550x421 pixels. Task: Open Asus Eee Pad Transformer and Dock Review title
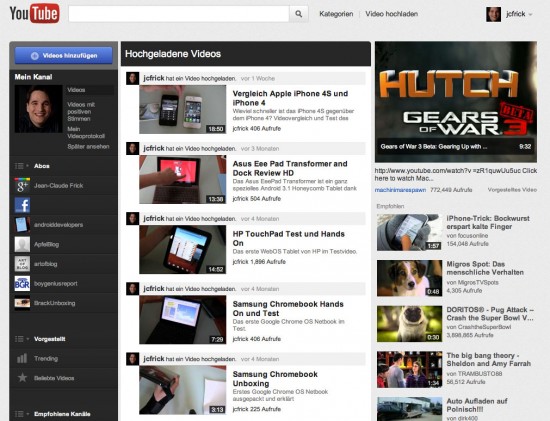[290, 168]
